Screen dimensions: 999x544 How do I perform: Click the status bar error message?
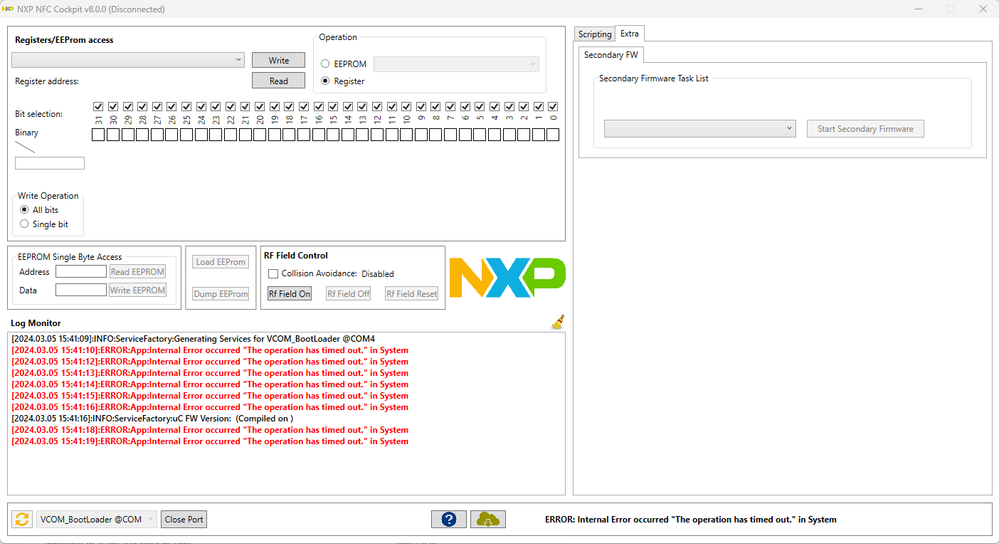point(691,520)
